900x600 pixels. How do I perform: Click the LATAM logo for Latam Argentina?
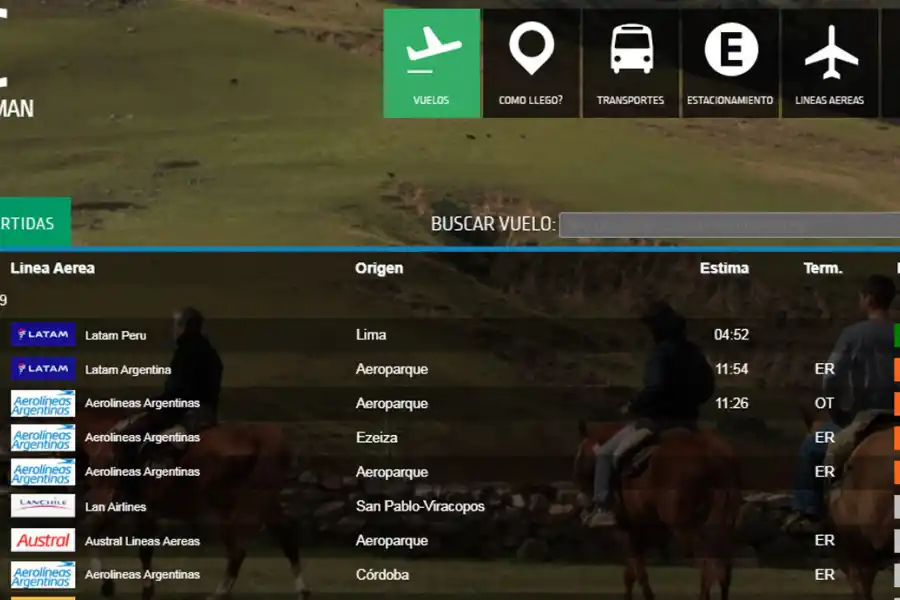point(43,369)
